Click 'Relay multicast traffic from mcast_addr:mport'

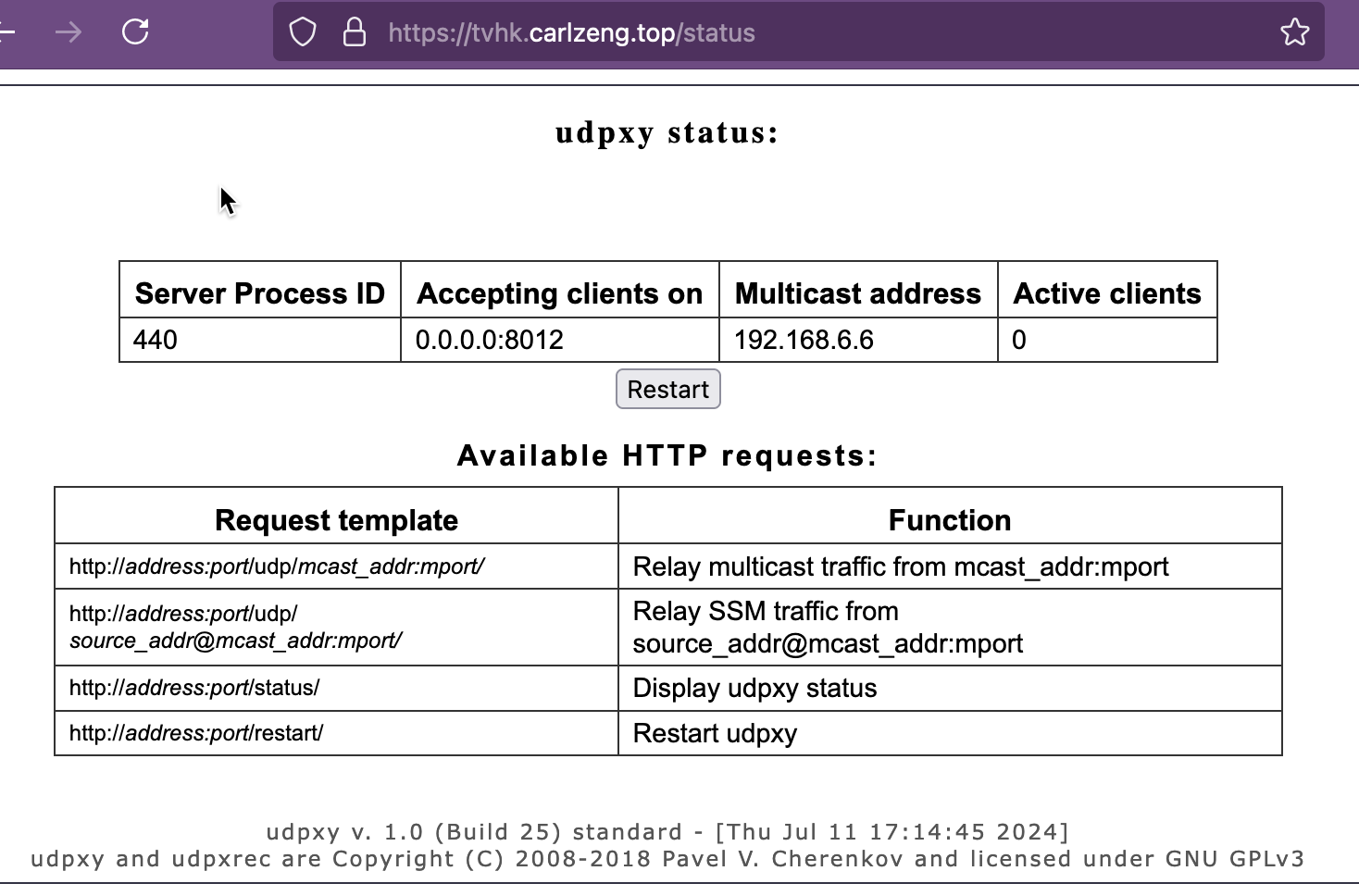point(901,566)
